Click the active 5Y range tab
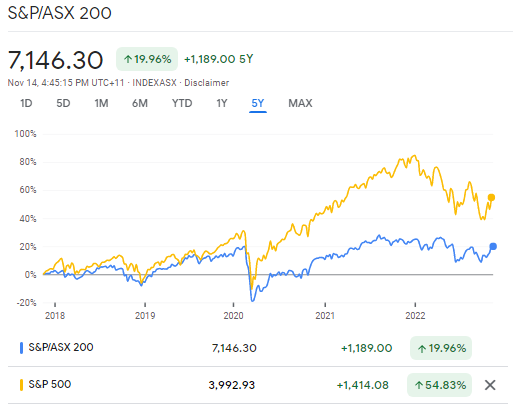The height and width of the screenshot is (414, 513). click(258, 103)
